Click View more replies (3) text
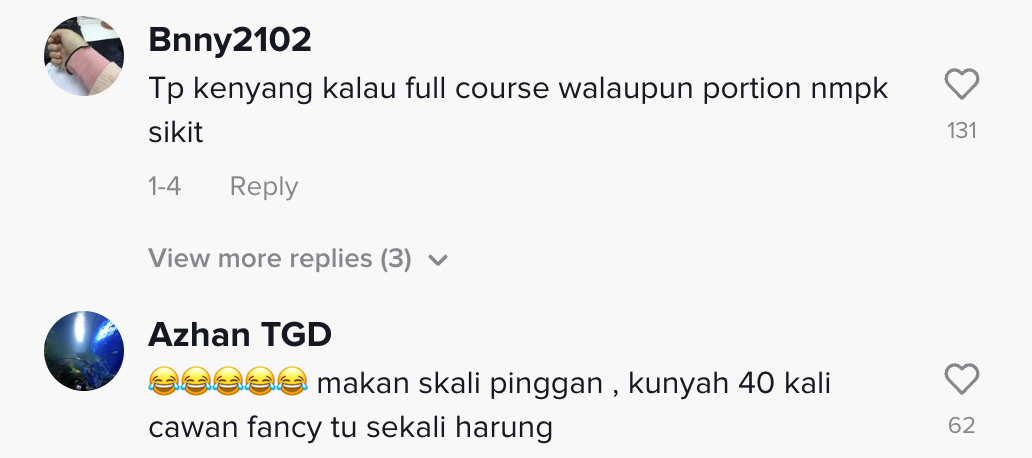 280,259
